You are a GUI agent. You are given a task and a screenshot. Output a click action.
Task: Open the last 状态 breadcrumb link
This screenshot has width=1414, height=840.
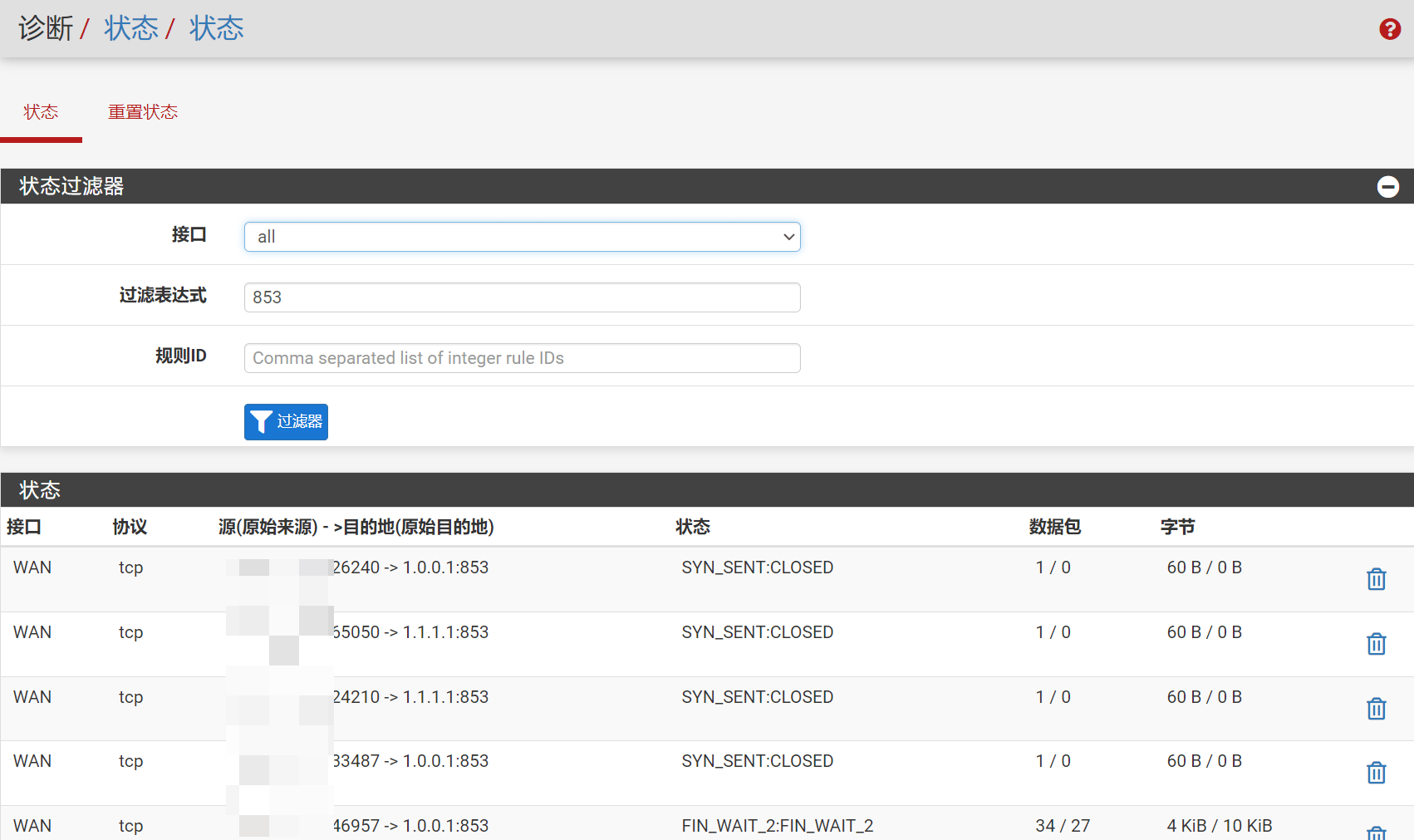coord(216,28)
